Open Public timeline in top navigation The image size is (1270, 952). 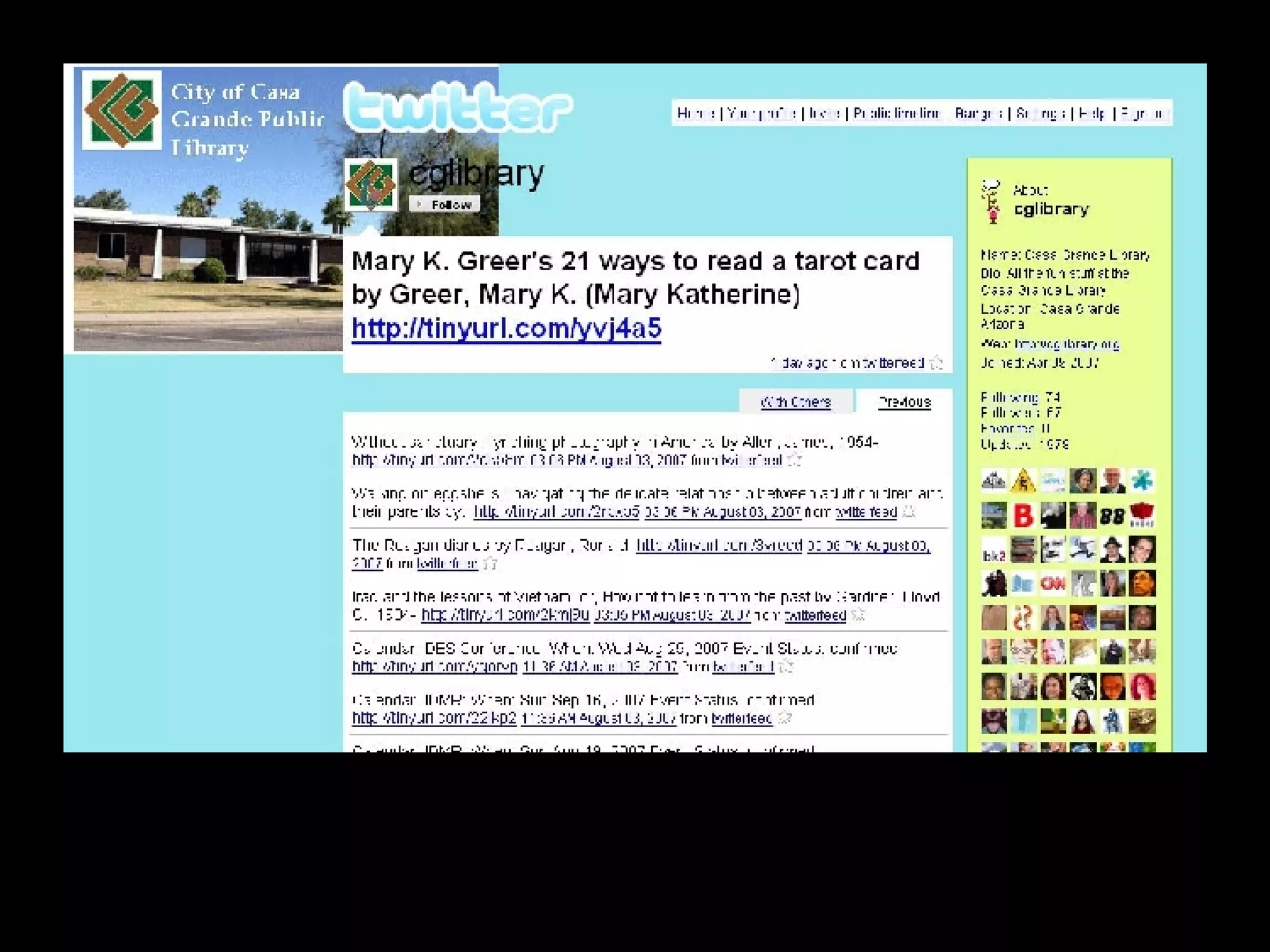[x=896, y=113]
